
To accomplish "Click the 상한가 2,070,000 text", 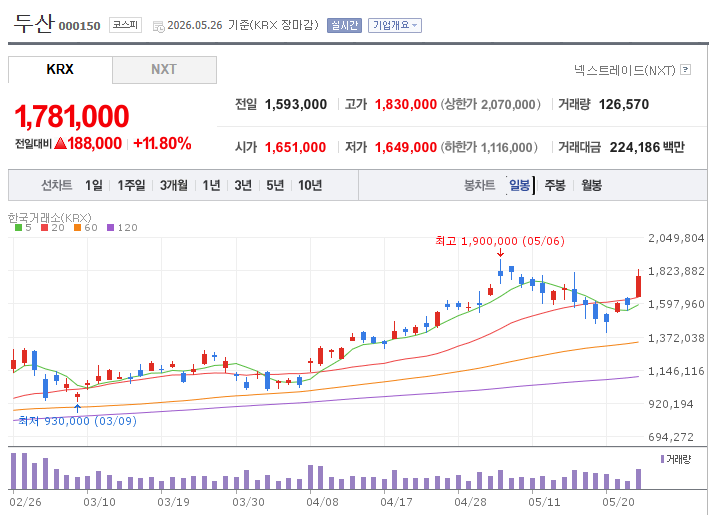I will [x=491, y=104].
